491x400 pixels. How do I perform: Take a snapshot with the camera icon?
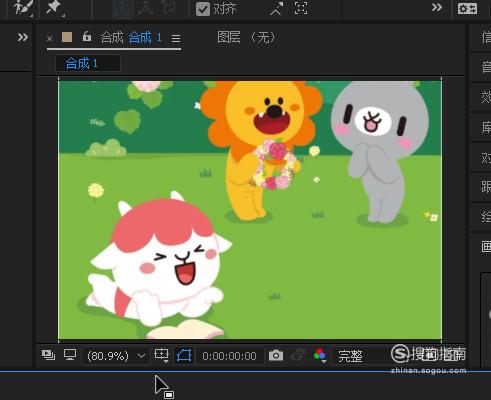pos(276,356)
